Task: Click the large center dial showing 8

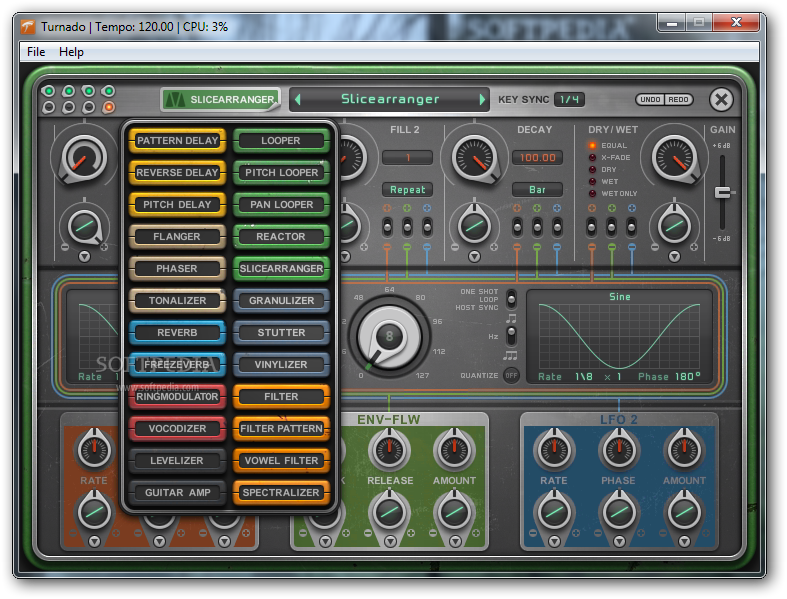Action: tap(389, 336)
